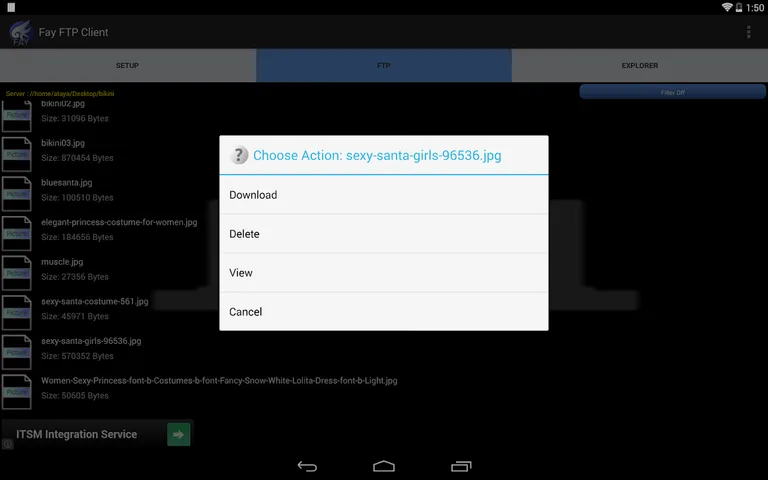The width and height of the screenshot is (768, 480).
Task: Click the Size: 100510 Bytes text
Action: [77, 198]
